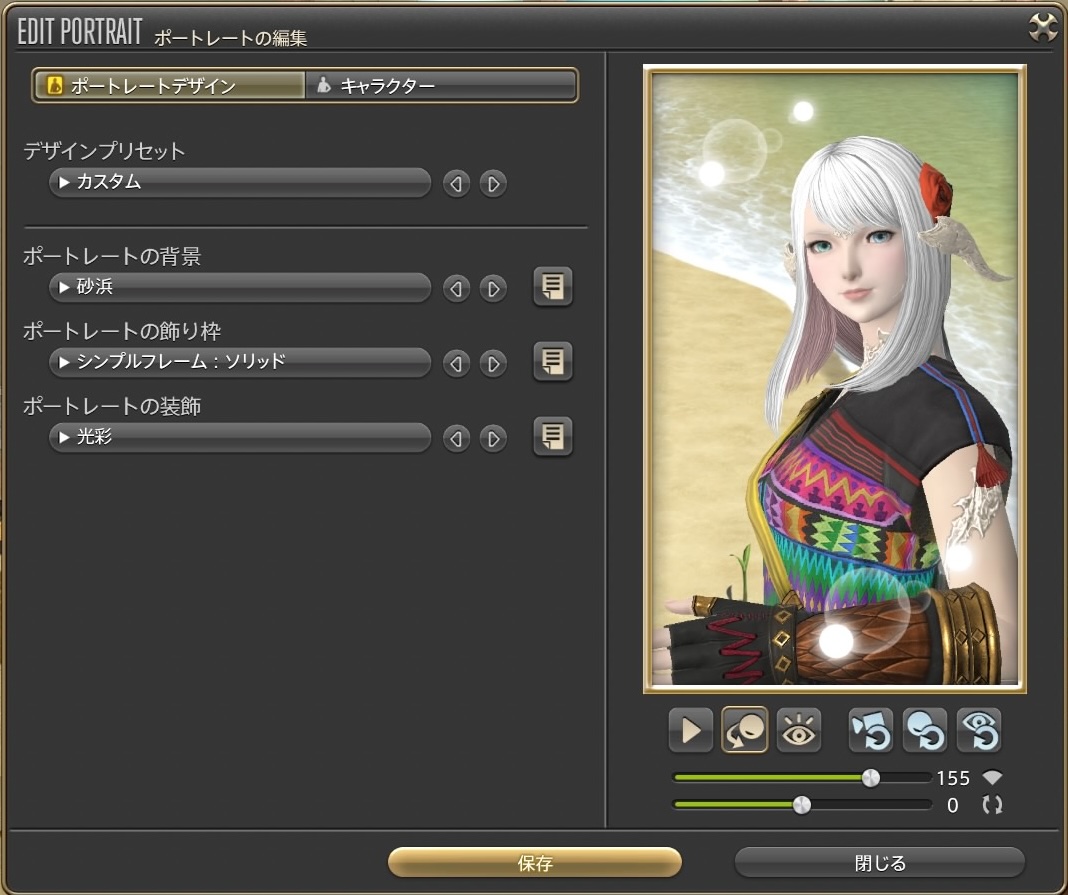
Task: Open the 砂浜 background dropdown
Action: pos(239,288)
